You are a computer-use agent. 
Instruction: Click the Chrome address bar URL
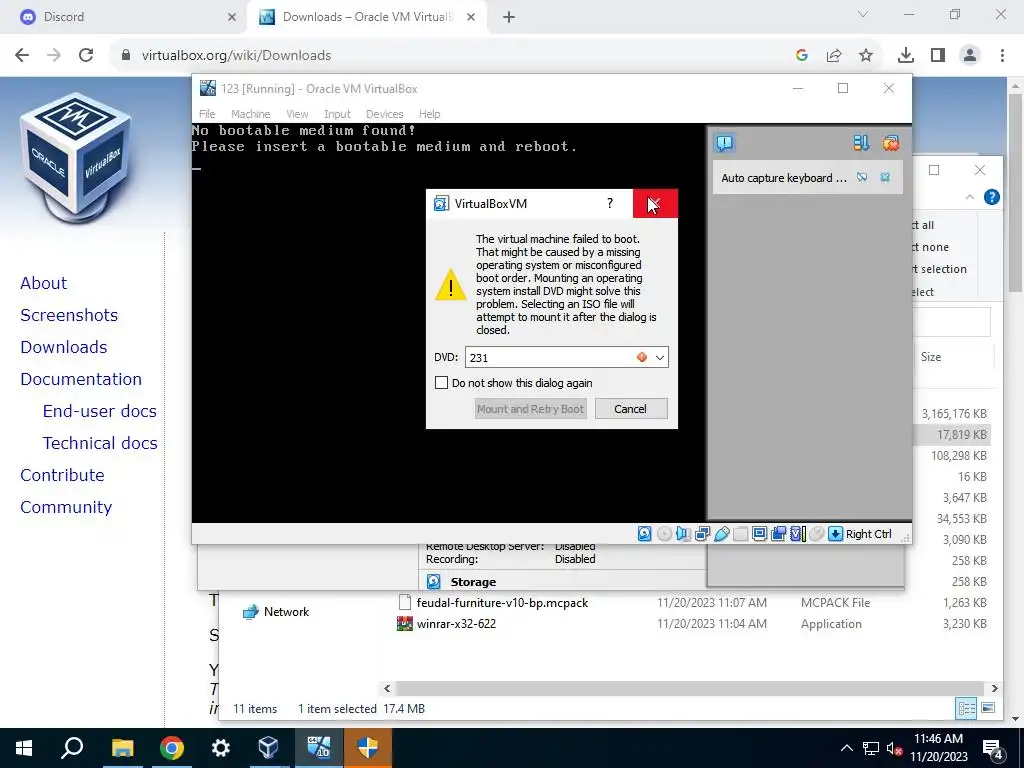[236, 56]
